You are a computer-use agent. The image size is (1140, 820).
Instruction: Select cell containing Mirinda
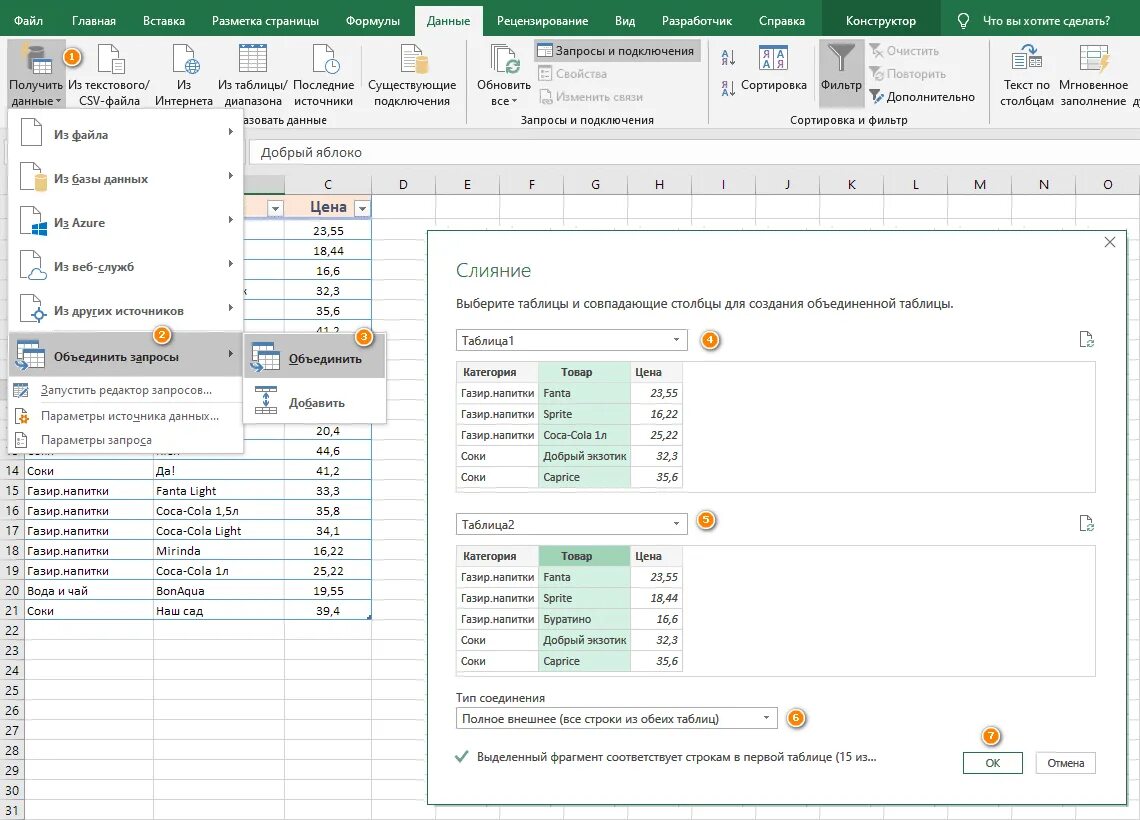click(x=218, y=551)
